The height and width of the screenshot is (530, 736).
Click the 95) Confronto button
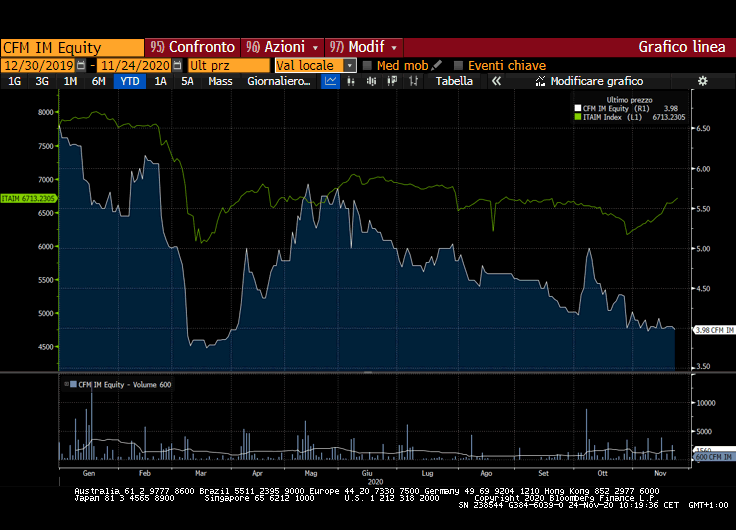click(x=192, y=47)
